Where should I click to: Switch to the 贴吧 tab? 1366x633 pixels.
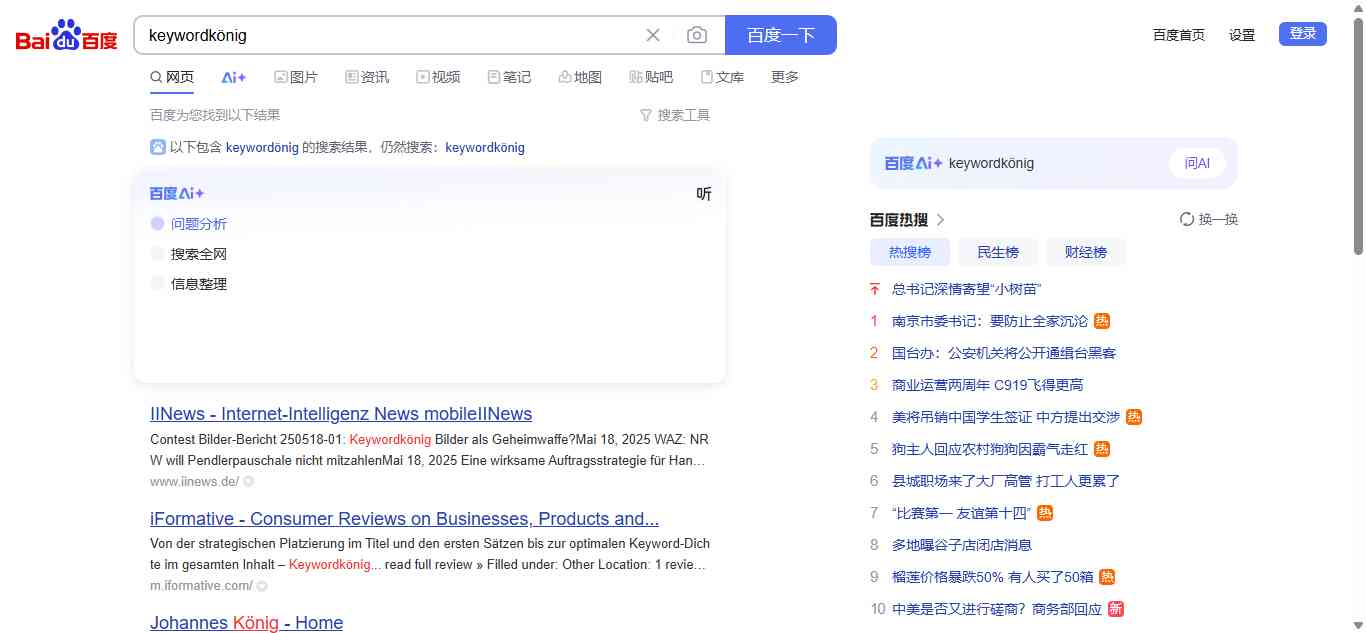[652, 77]
